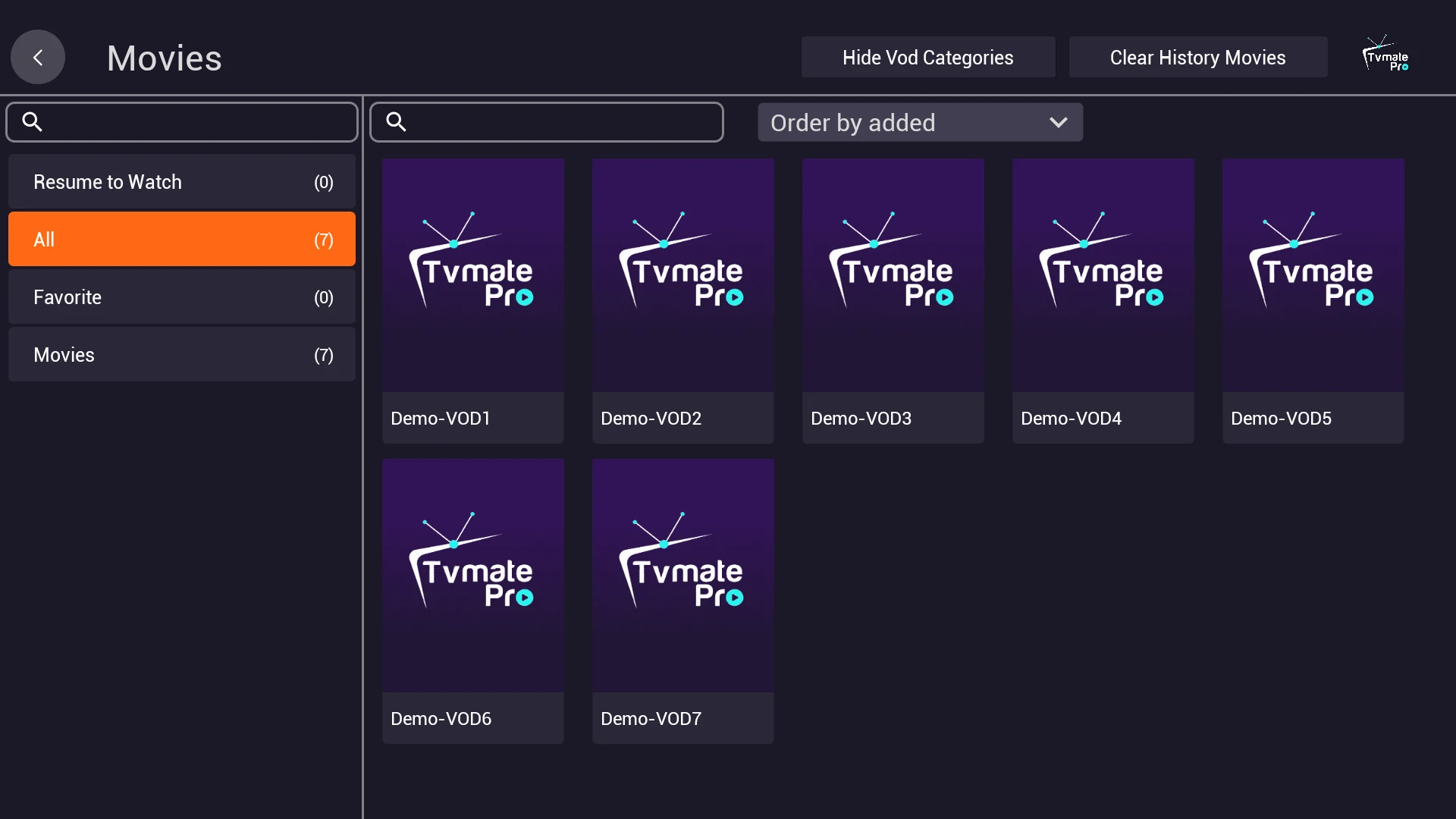This screenshot has height=819, width=1456.
Task: Open Demo-VOD7 poster
Action: [x=683, y=601]
